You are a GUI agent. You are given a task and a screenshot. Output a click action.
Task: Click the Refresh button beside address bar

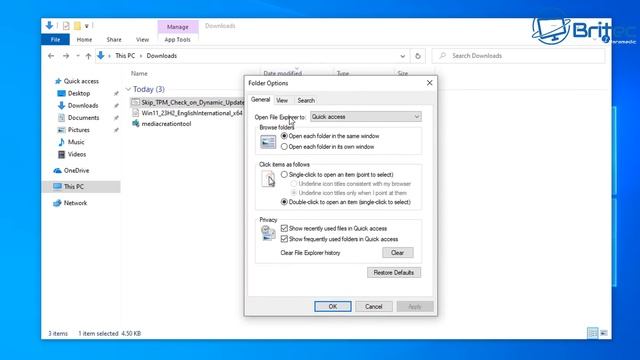tap(418, 56)
